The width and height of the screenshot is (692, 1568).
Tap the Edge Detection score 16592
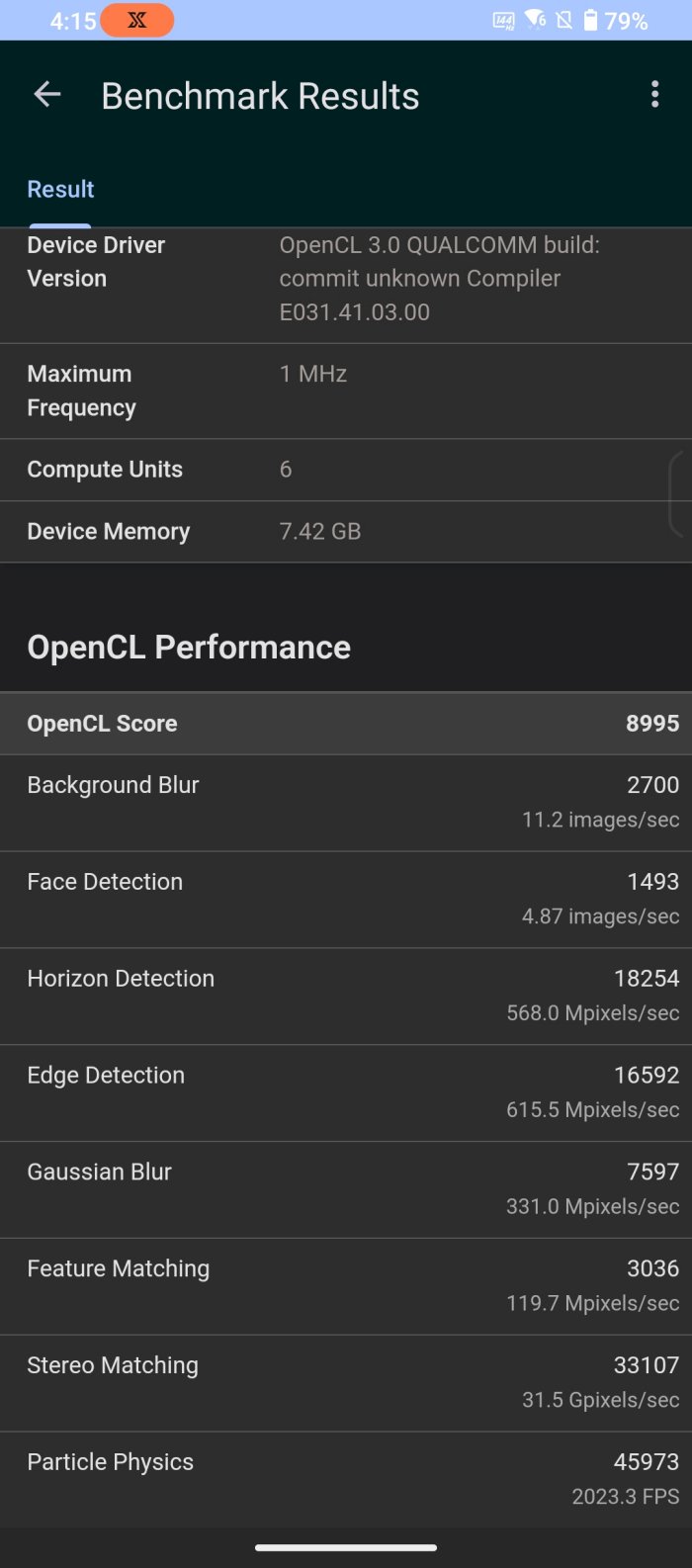coord(647,1075)
